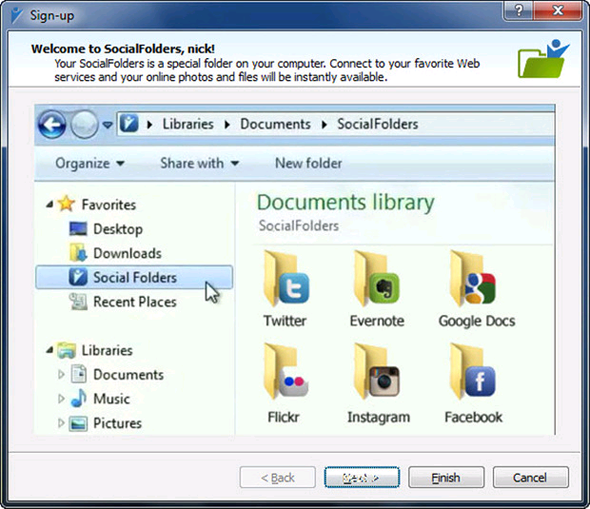
Task: Select the highlighted Social Folders entry
Action: 134,277
